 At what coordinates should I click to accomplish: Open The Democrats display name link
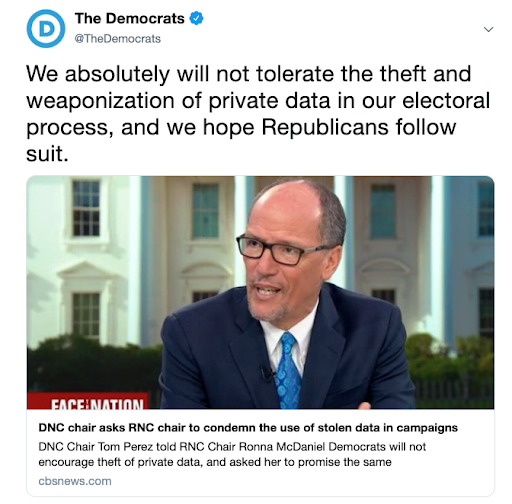click(x=130, y=18)
